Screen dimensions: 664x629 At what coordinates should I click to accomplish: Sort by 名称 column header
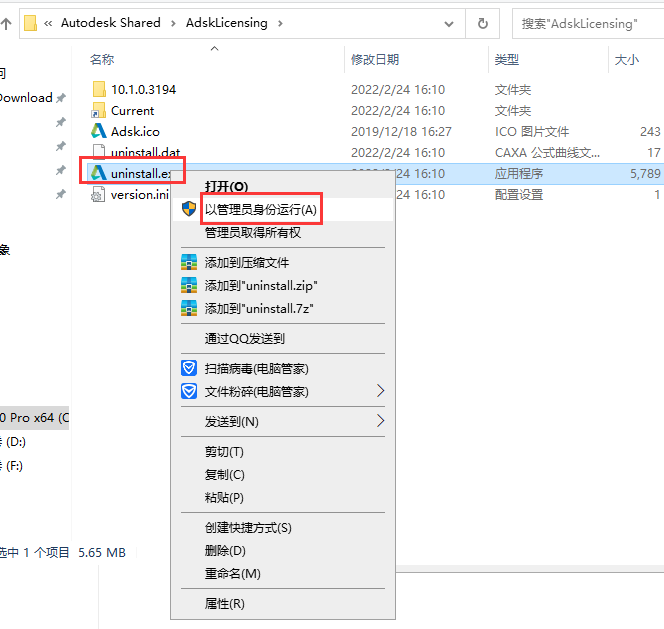[x=102, y=59]
